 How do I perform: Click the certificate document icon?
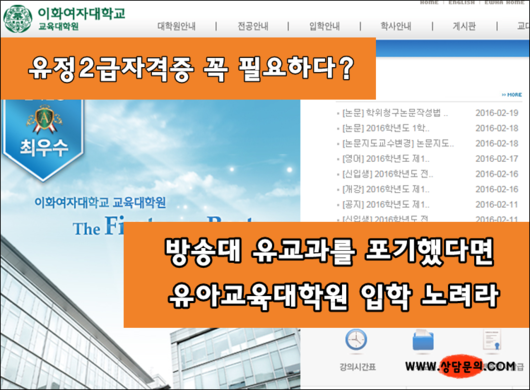(492, 341)
